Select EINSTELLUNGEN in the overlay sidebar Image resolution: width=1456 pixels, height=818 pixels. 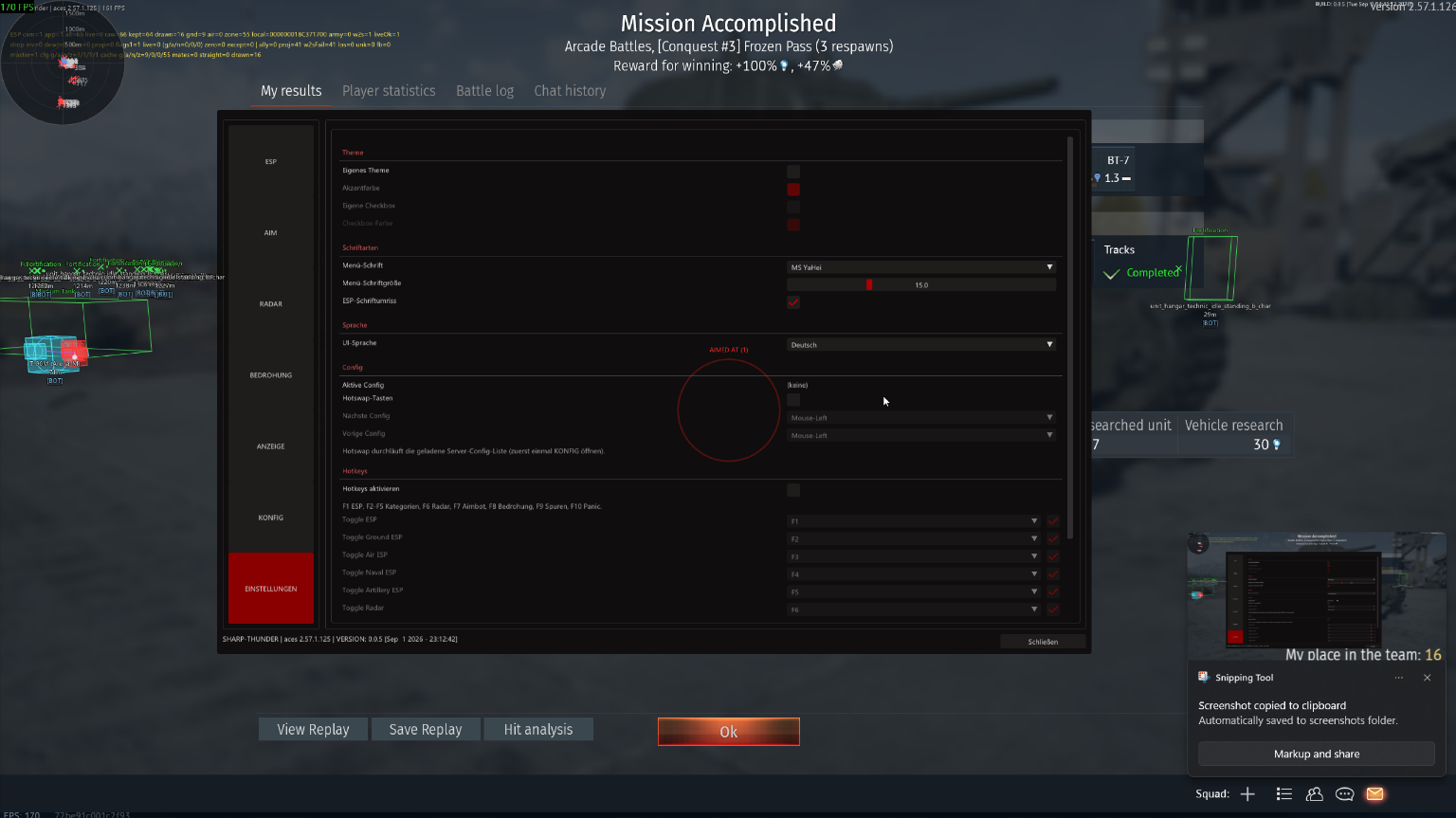271,589
